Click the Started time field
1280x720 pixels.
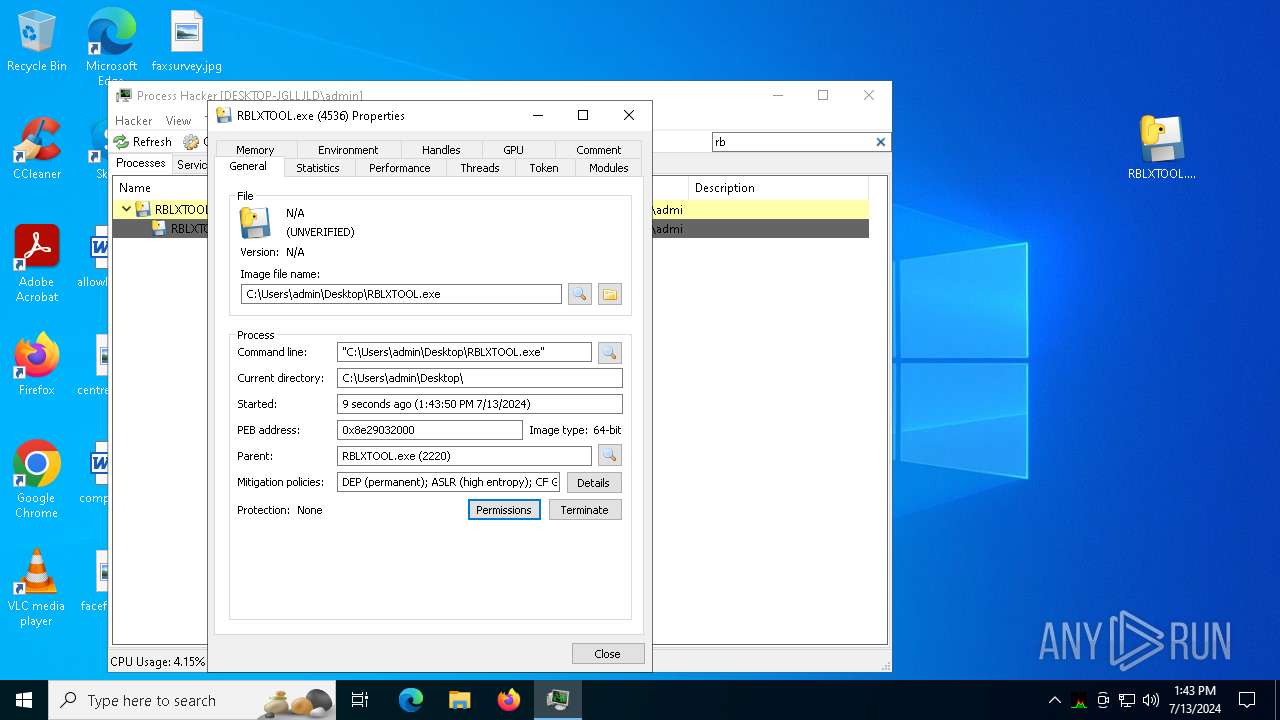(x=480, y=404)
